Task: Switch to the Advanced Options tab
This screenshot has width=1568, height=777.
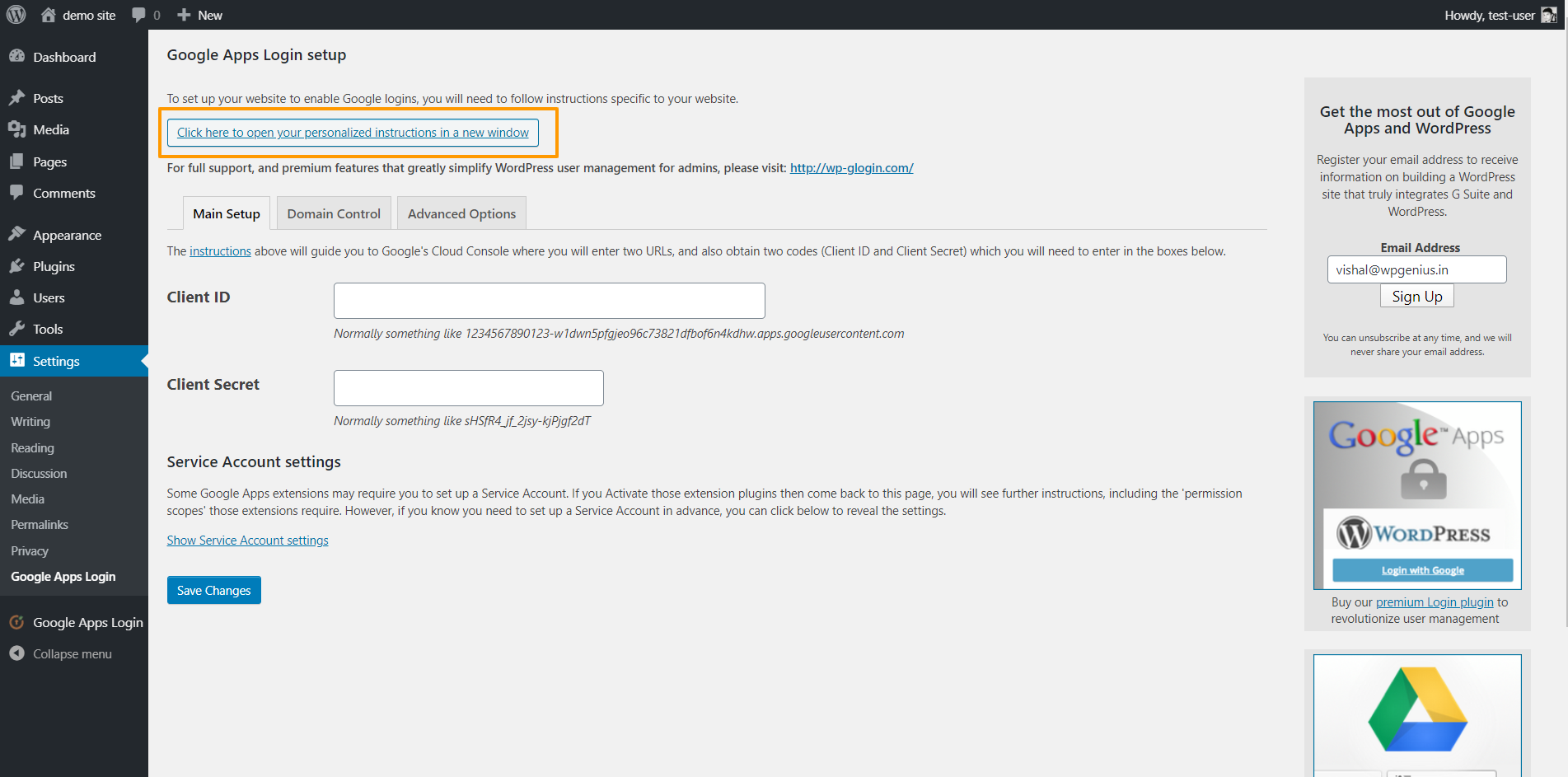Action: tap(461, 213)
